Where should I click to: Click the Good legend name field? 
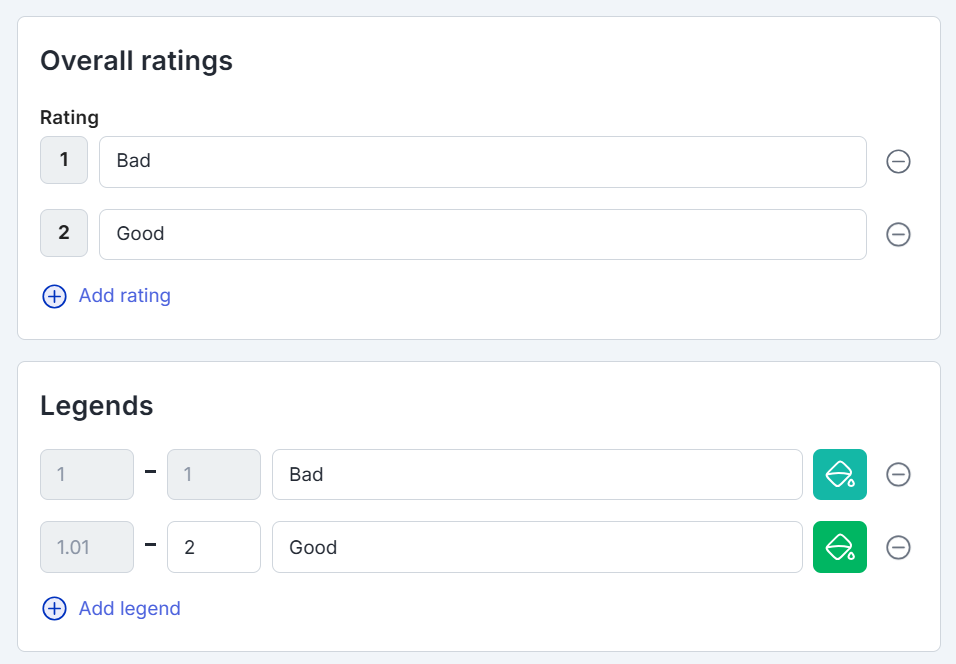tap(536, 547)
